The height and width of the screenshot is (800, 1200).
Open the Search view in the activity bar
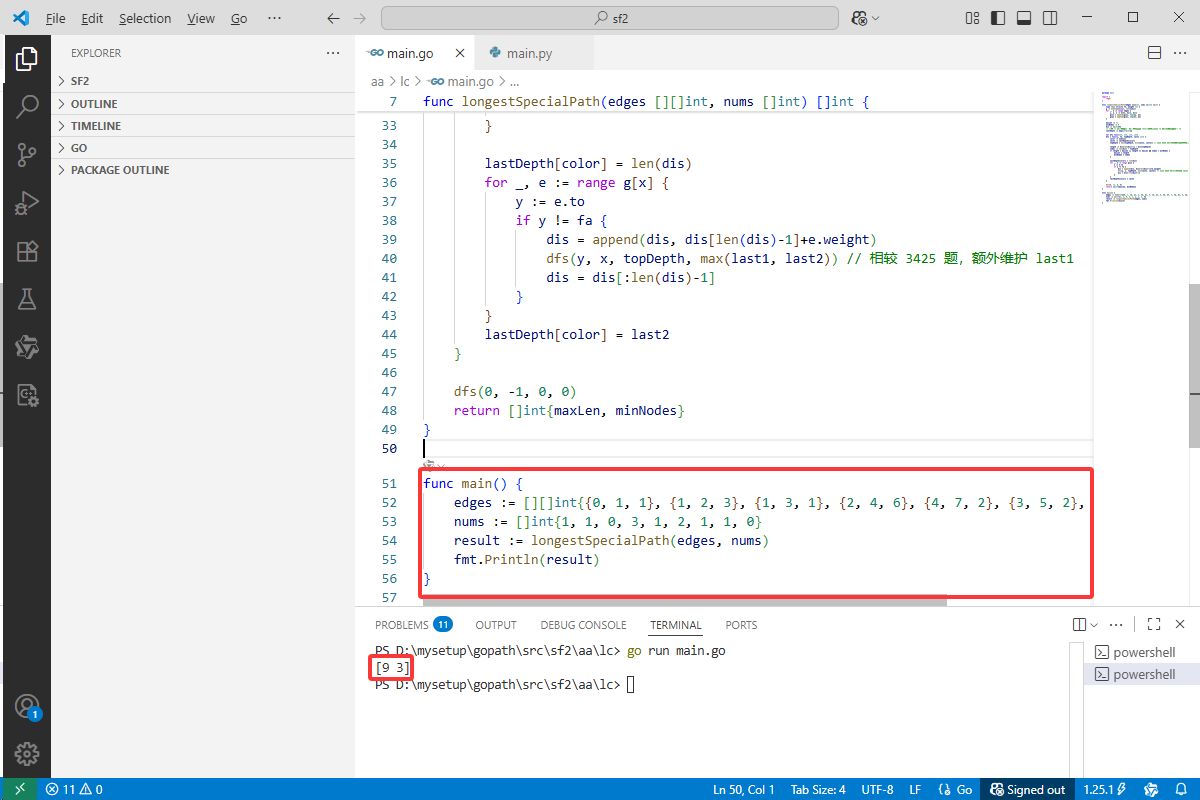[x=27, y=106]
